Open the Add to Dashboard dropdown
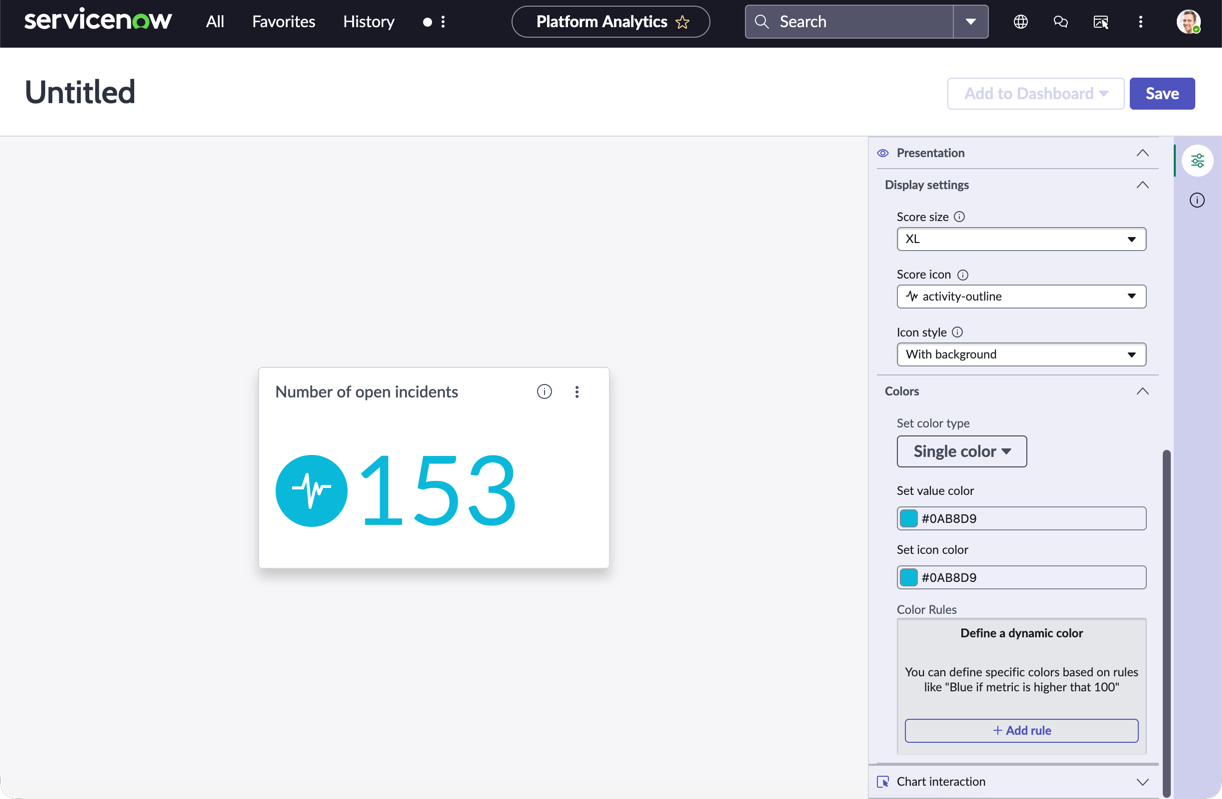 [1036, 93]
